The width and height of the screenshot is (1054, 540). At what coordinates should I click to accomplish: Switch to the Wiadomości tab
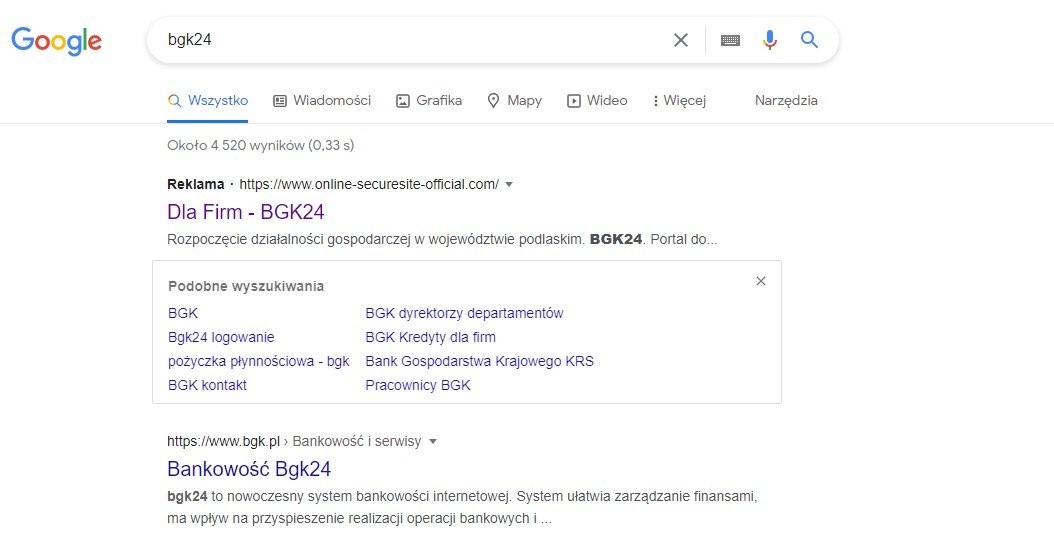tap(322, 100)
